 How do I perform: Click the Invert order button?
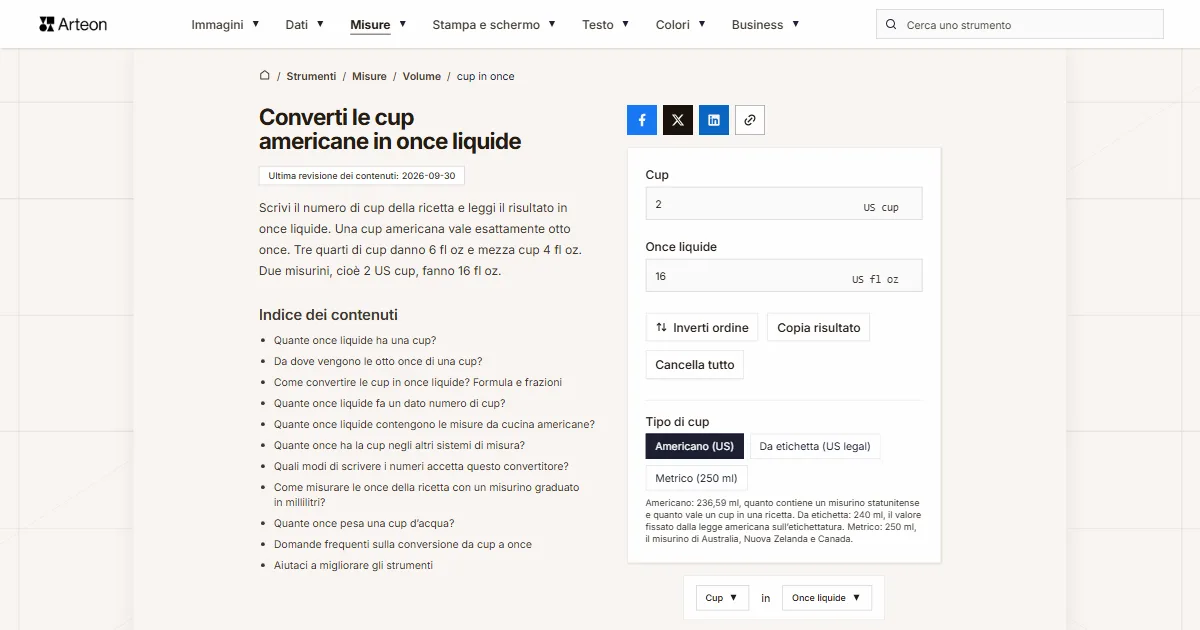pyautogui.click(x=702, y=328)
